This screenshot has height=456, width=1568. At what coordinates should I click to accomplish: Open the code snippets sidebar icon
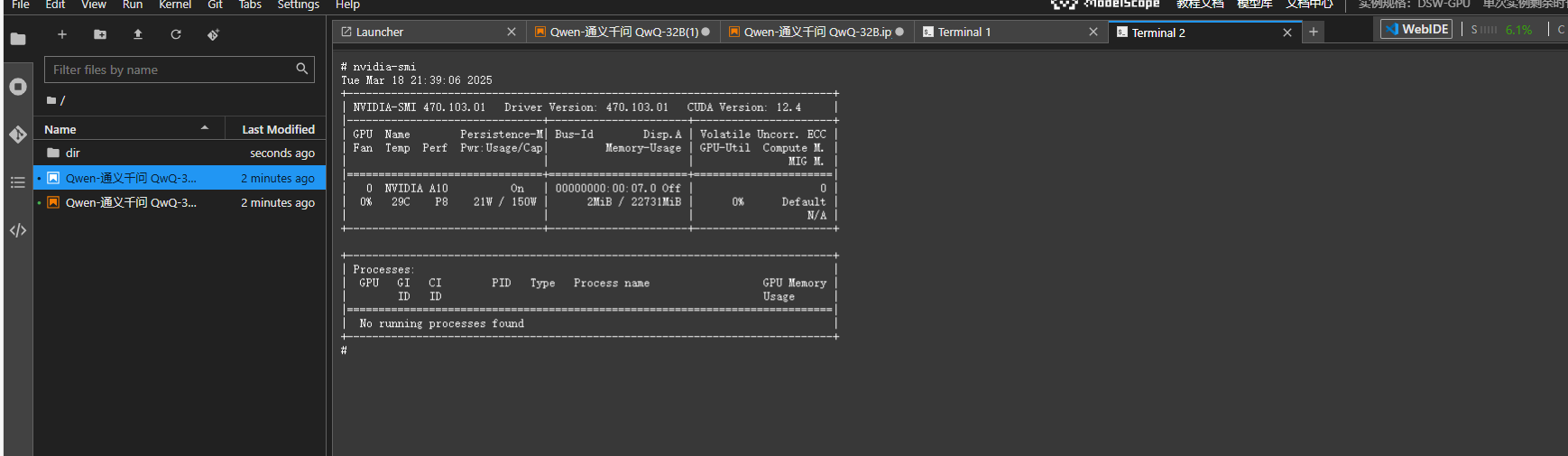[18, 230]
